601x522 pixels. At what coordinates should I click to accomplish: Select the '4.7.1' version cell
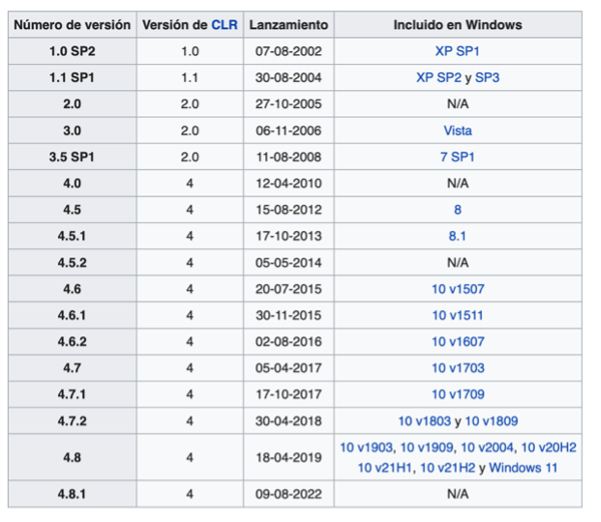click(72, 394)
